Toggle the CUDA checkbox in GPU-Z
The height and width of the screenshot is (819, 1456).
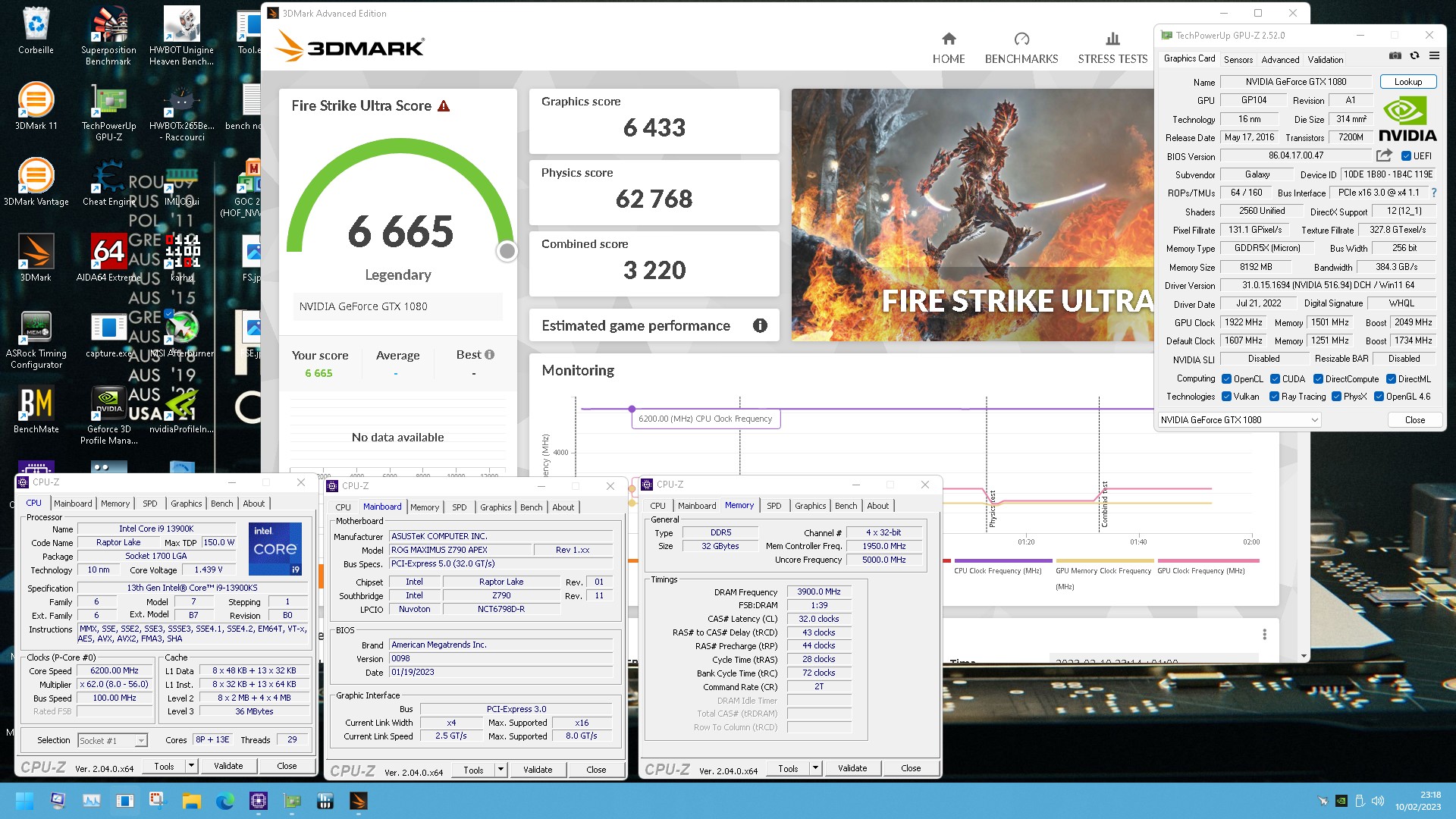1275,379
